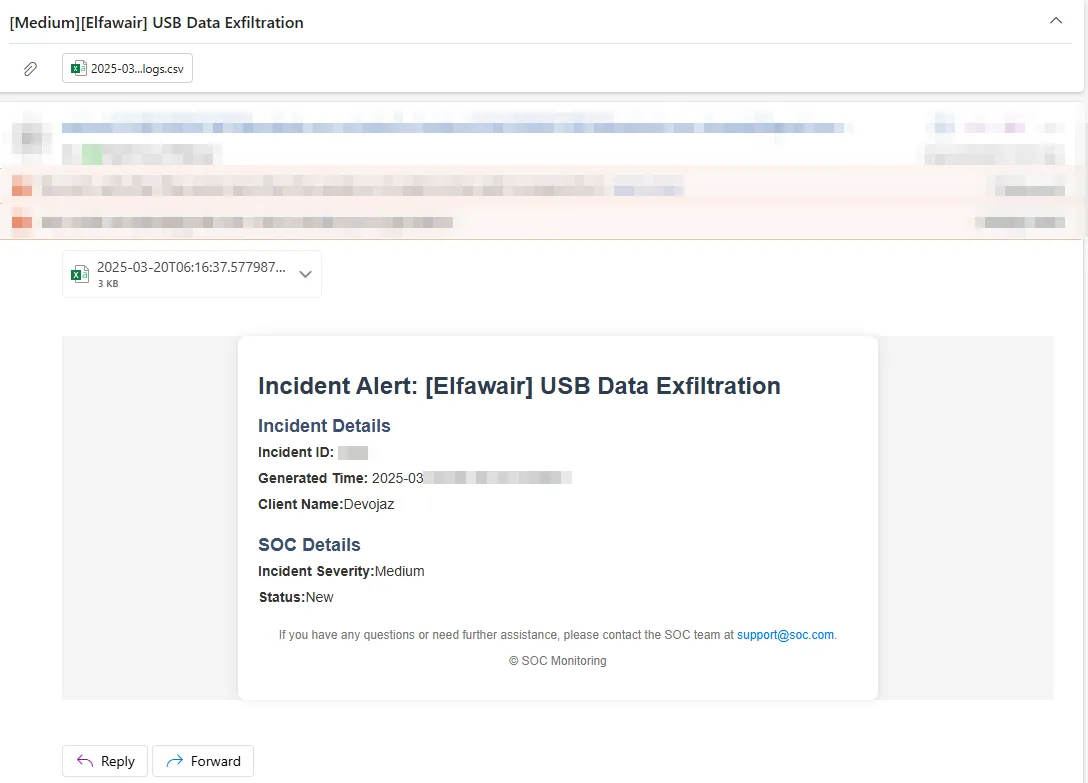Click the Client Name Devojaz line
Viewport: 1088px width, 783px height.
coord(326,504)
